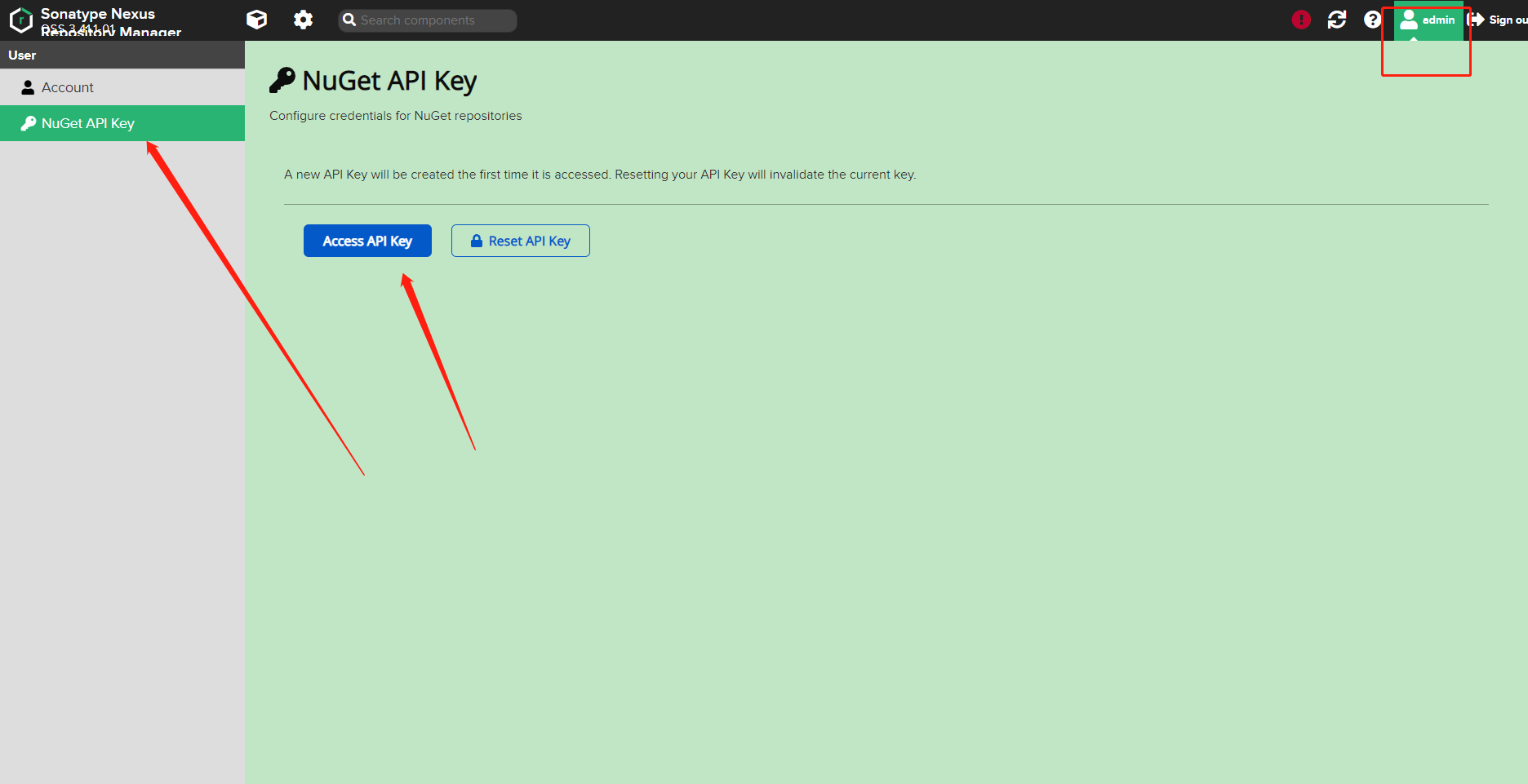The width and height of the screenshot is (1528, 784).
Task: Open the Browse cube icon
Action: pyautogui.click(x=256, y=20)
